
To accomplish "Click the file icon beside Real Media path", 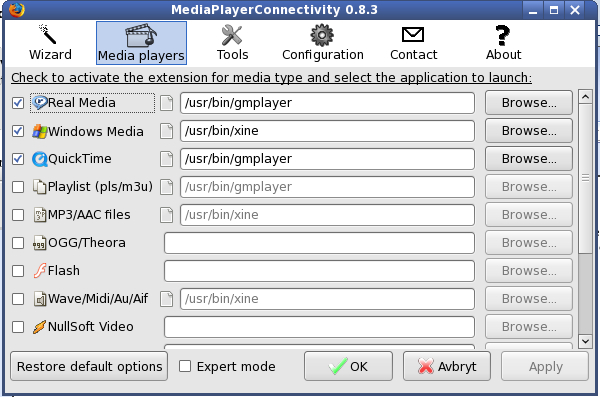I will click(x=166, y=103).
